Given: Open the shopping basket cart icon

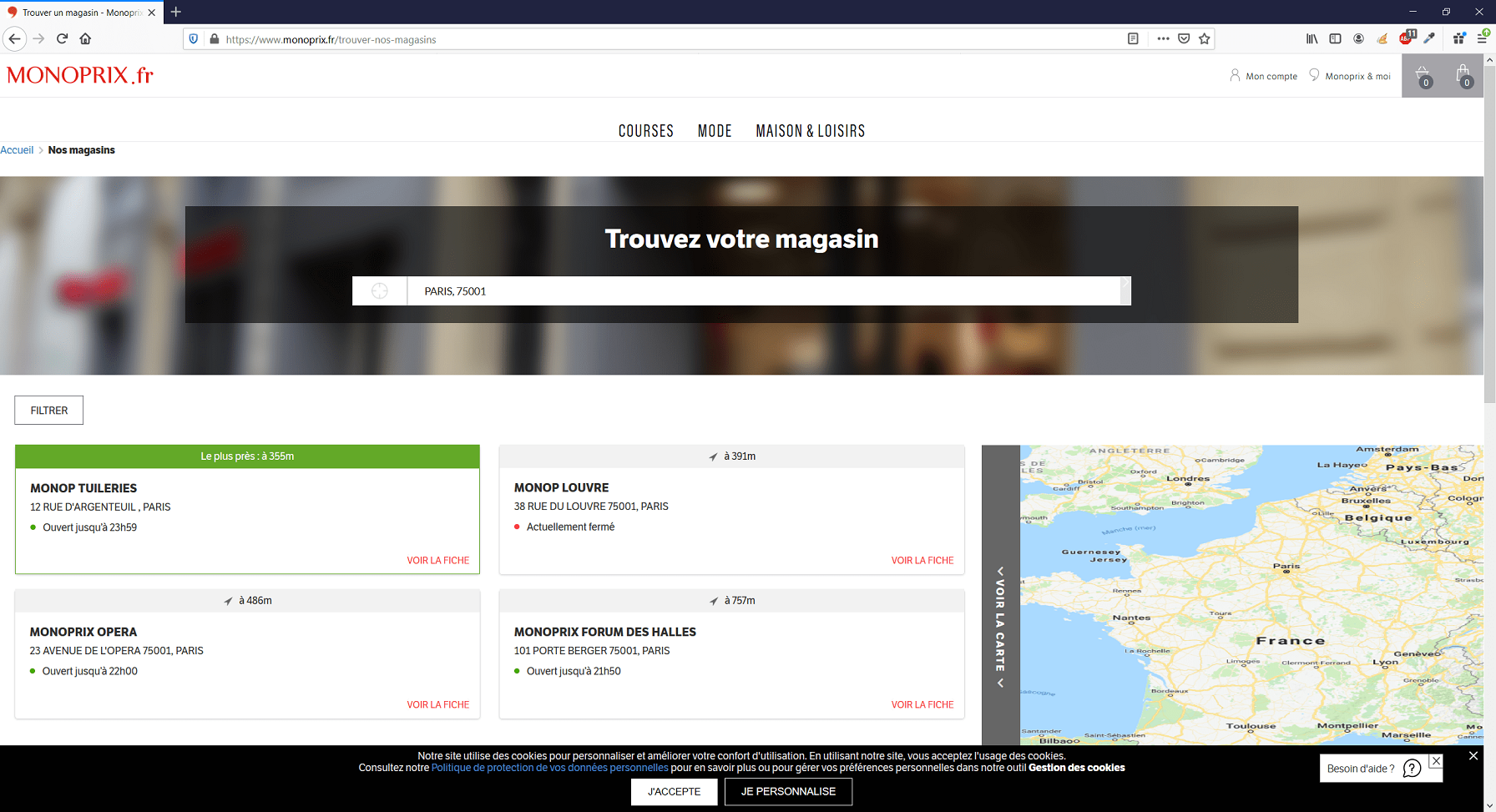Looking at the screenshot, I should (1423, 75).
